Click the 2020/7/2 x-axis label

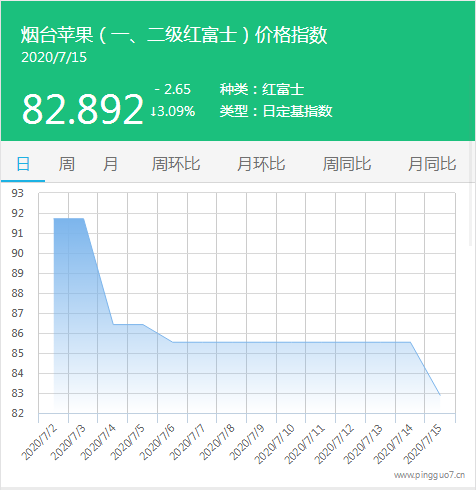tap(39, 442)
